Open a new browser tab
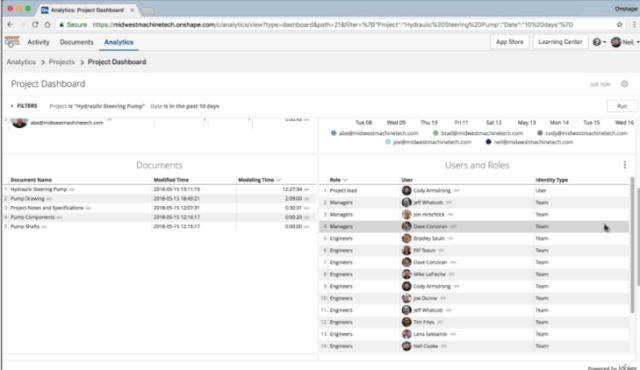The image size is (640, 370). (x=147, y=11)
